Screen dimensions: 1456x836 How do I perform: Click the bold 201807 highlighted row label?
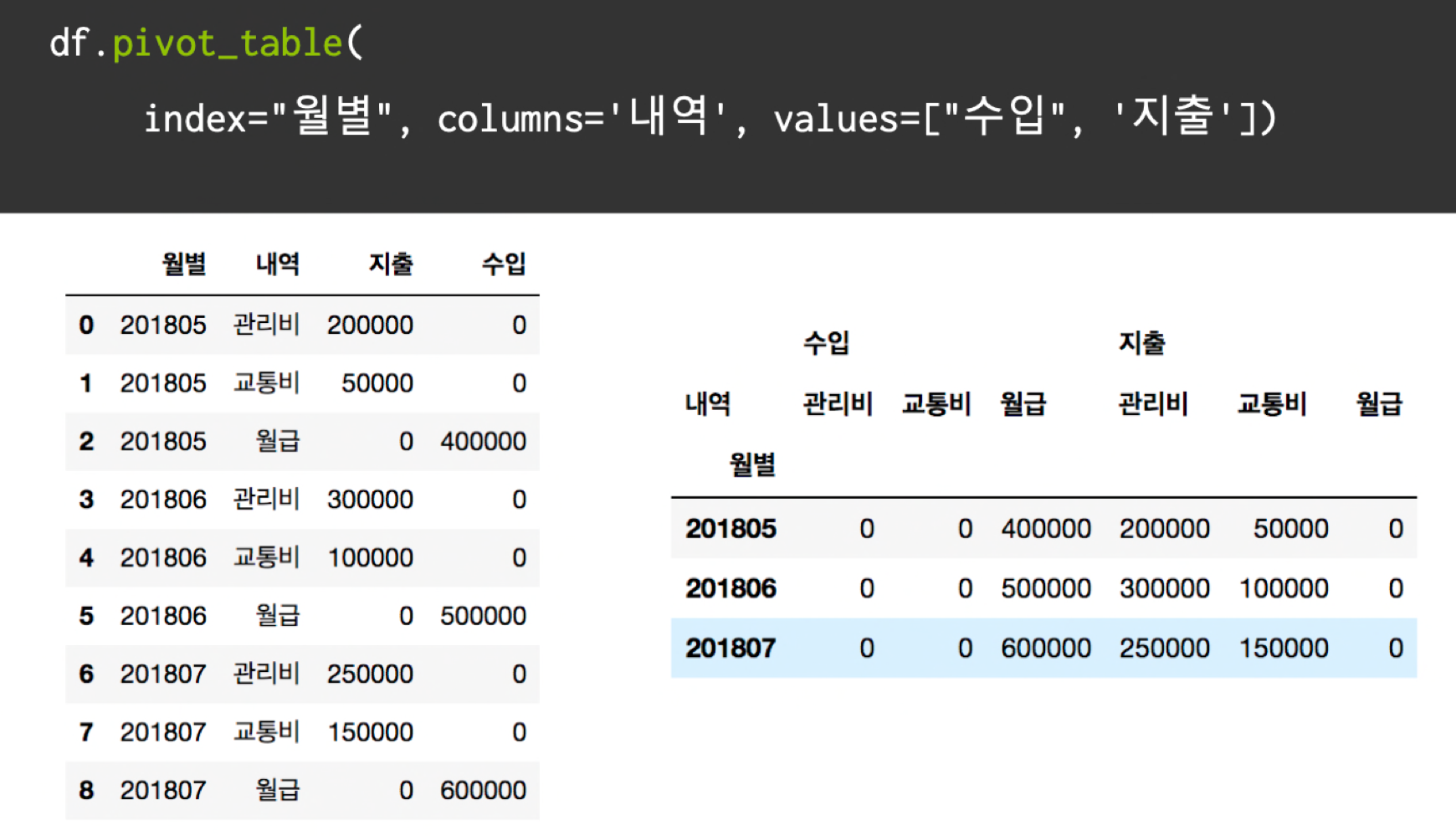[731, 648]
